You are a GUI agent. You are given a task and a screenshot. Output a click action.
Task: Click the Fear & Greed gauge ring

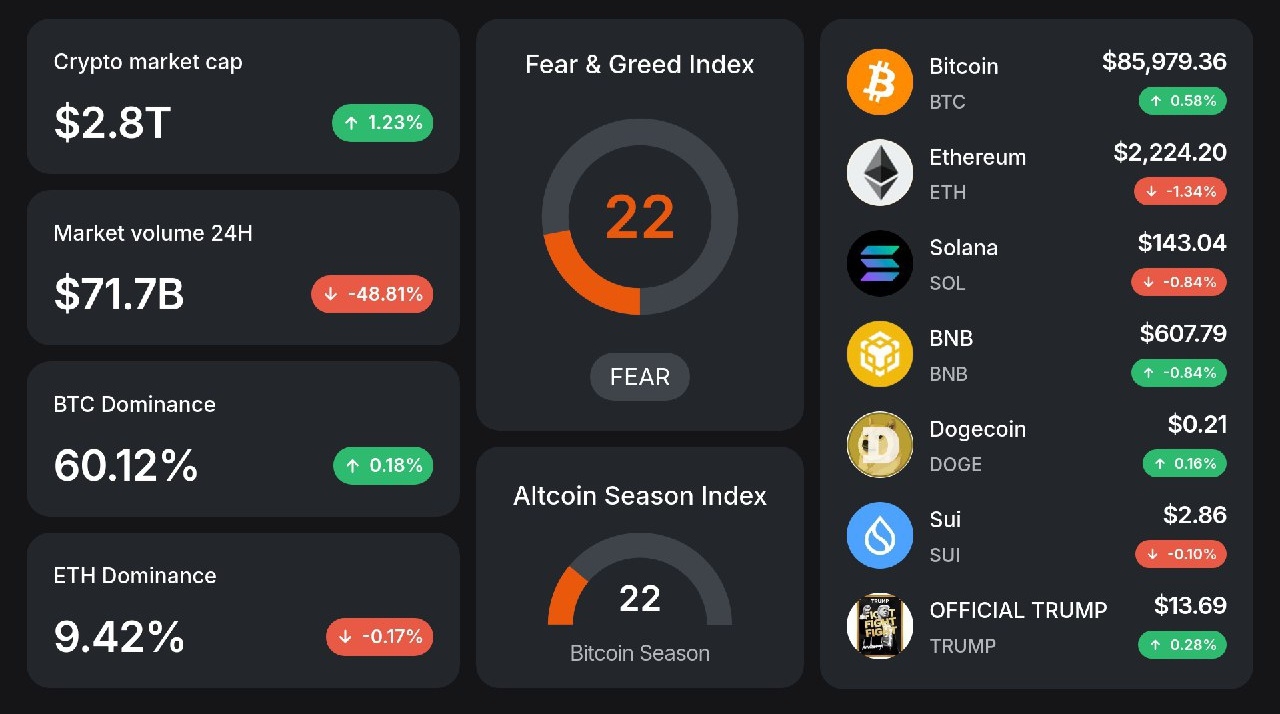click(640, 217)
